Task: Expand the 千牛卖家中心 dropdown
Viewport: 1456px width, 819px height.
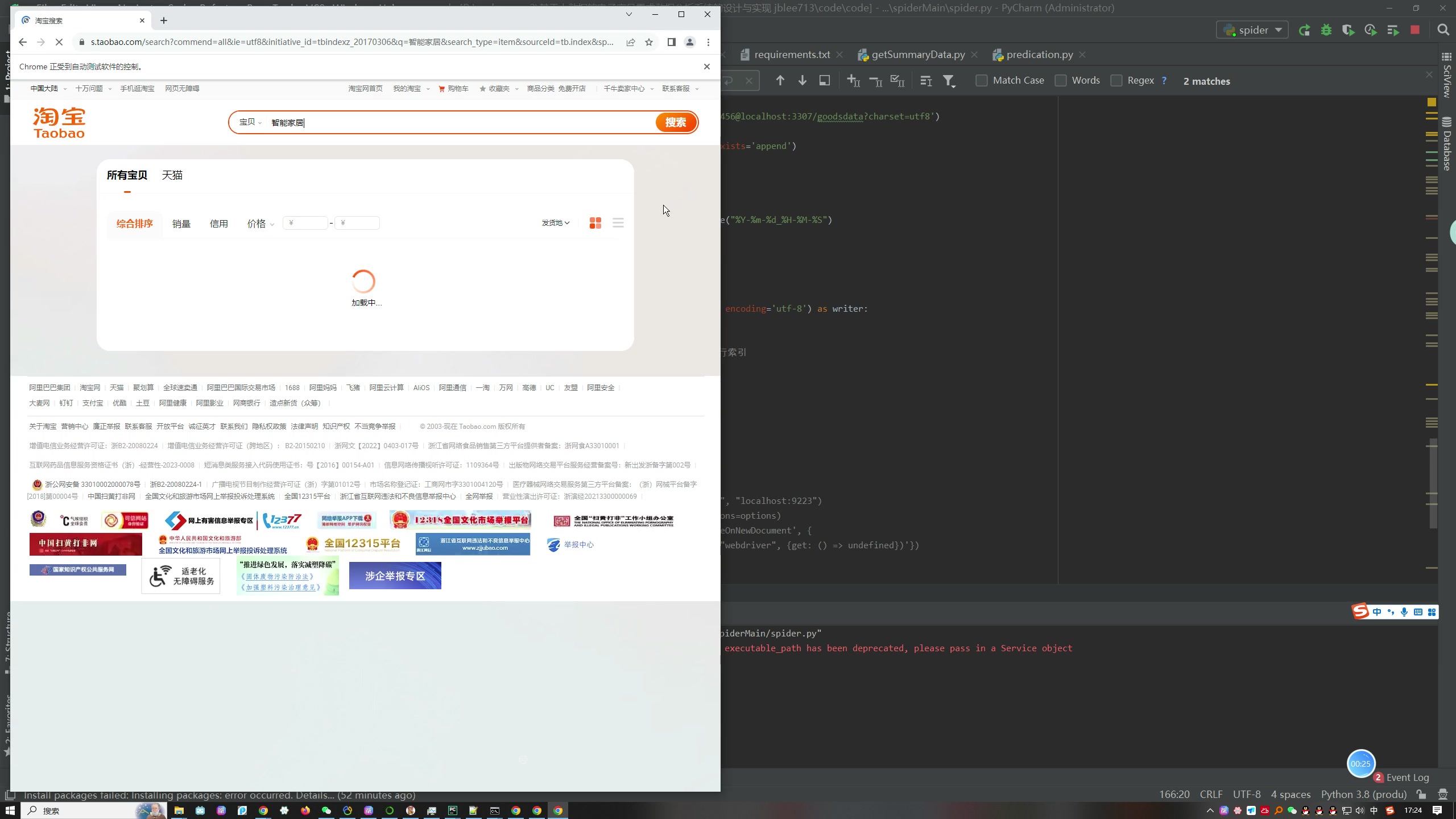Action: coord(628,89)
